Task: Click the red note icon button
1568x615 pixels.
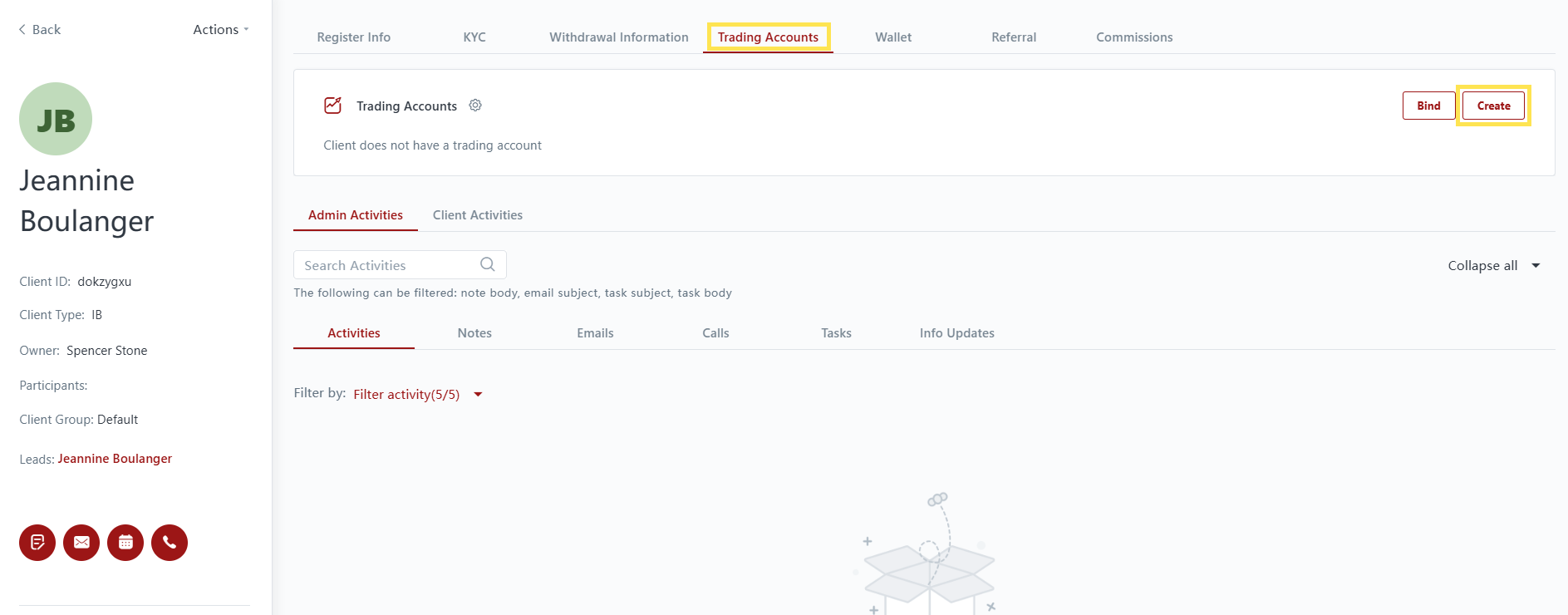Action: coord(37,543)
